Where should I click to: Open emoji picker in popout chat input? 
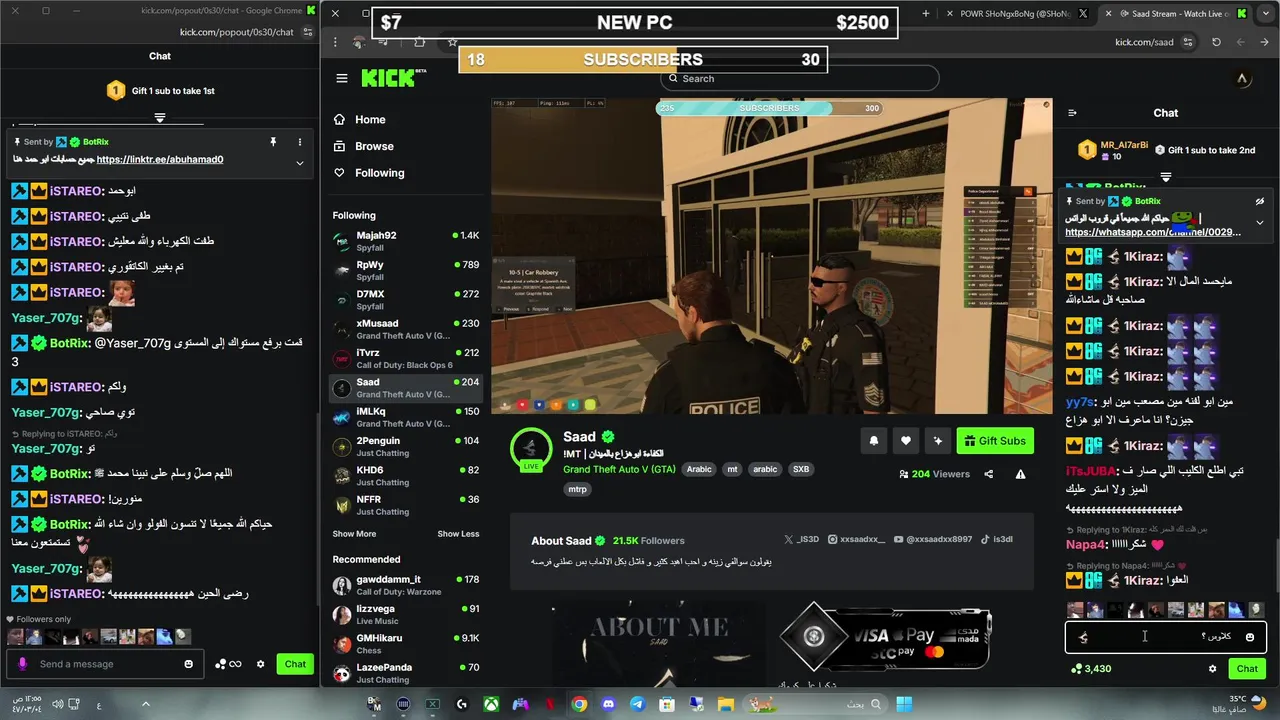[x=189, y=664]
